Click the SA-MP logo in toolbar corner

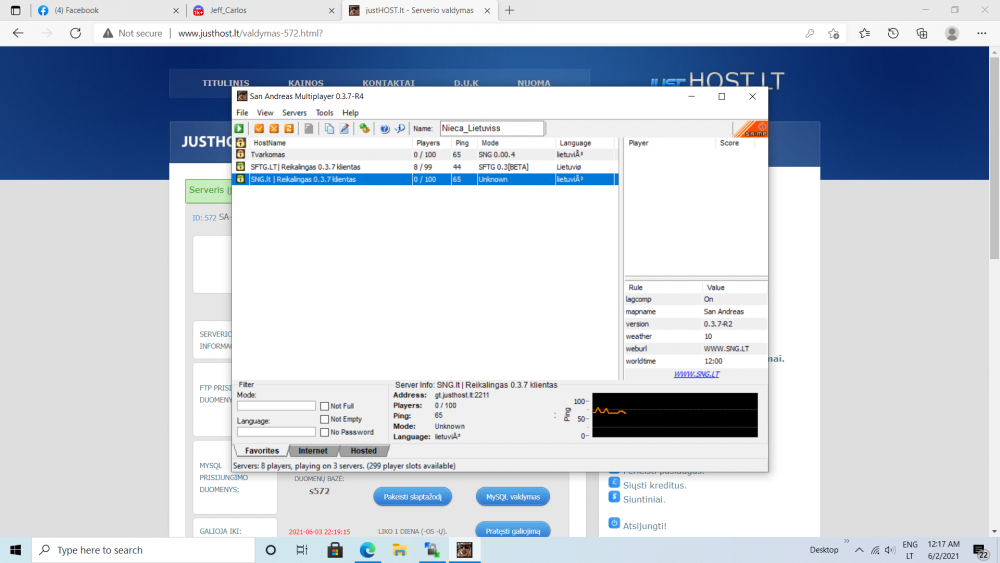[751, 129]
